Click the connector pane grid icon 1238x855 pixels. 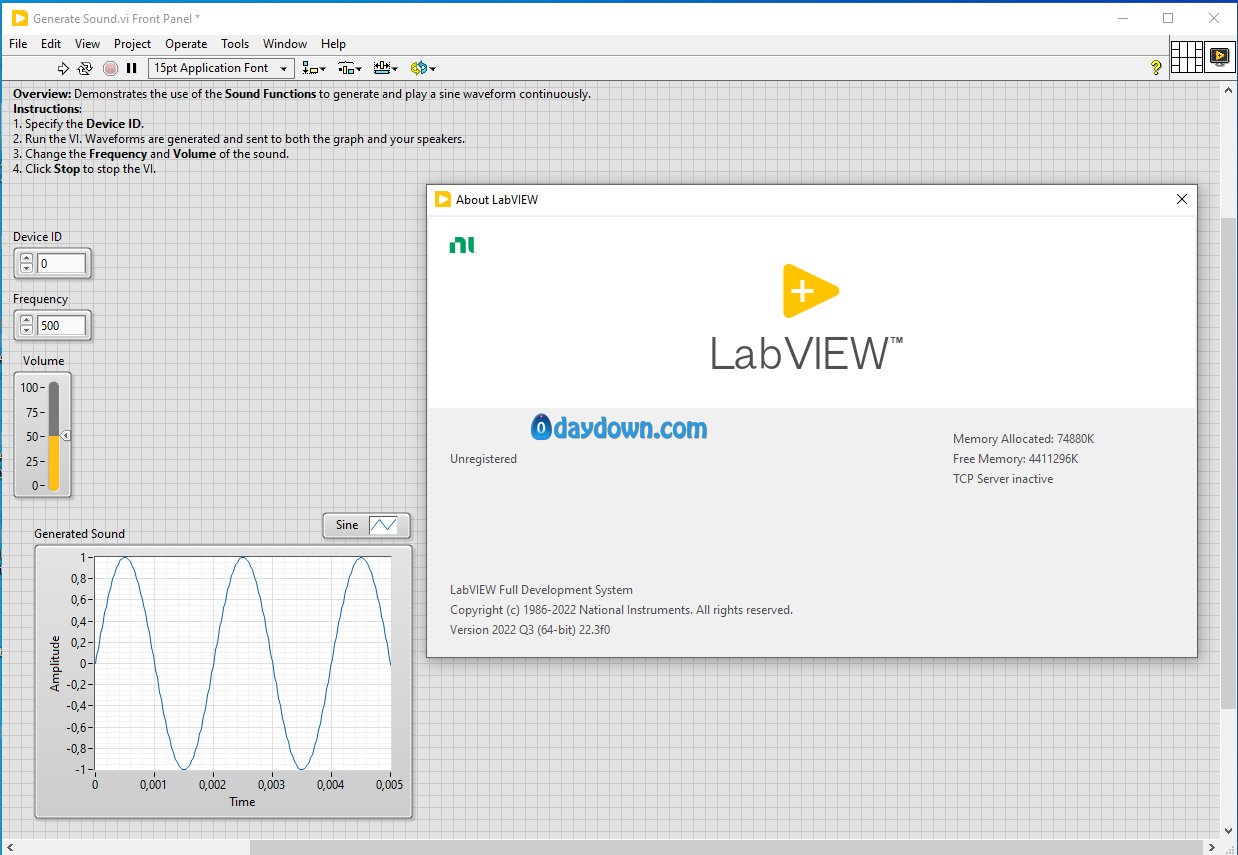[1186, 57]
